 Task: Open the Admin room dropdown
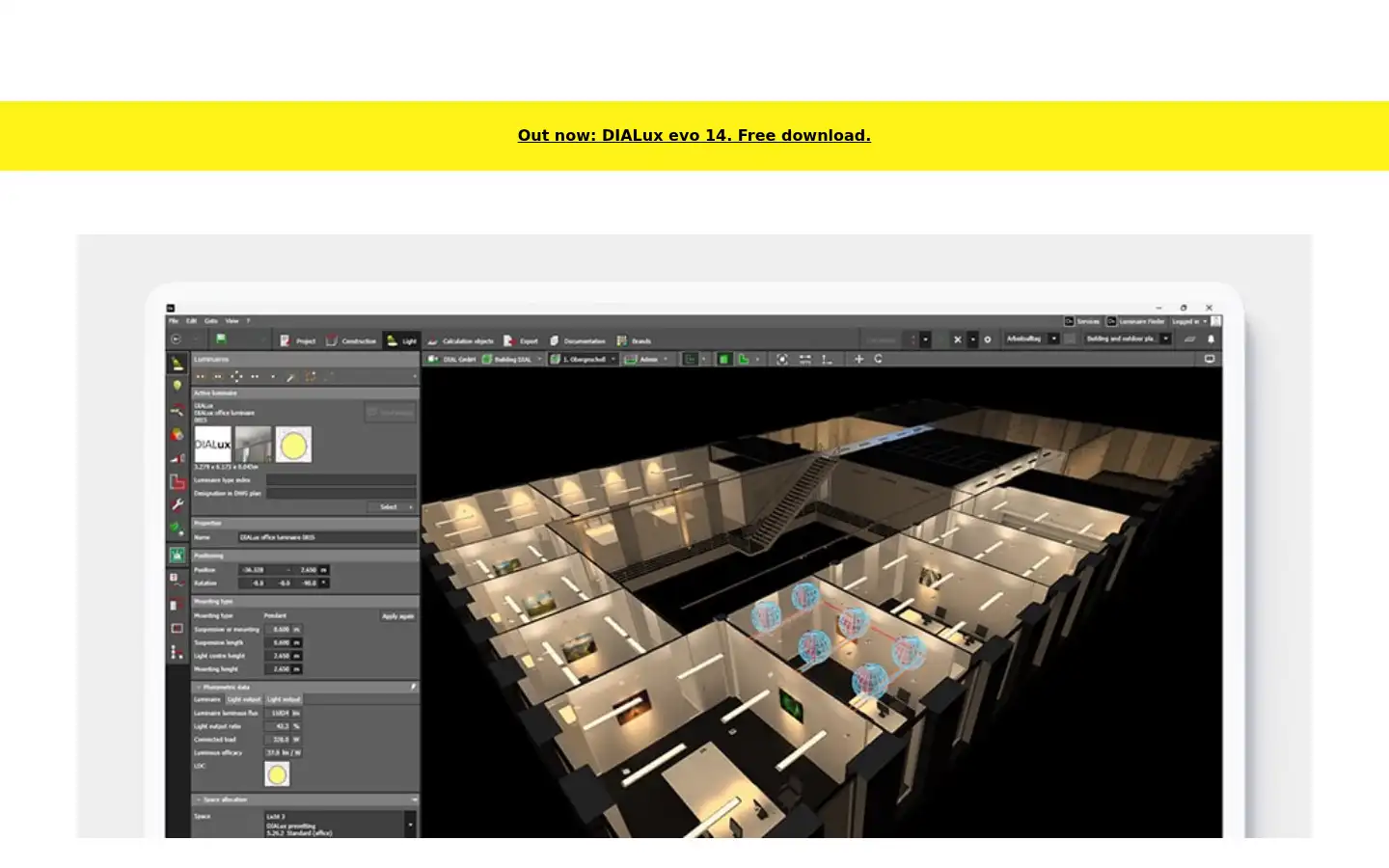click(x=647, y=359)
